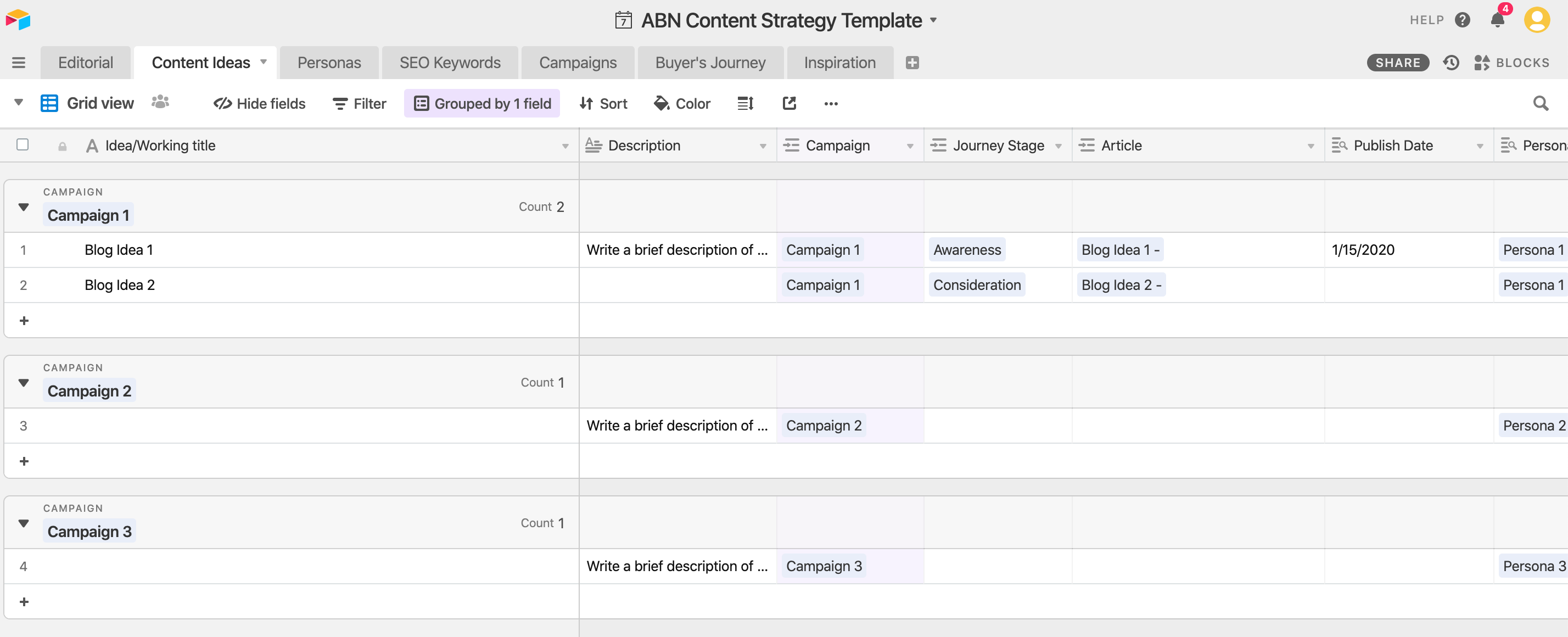Screen dimensions: 1568x637
Task: Select row 4 description cell
Action: pos(677,566)
